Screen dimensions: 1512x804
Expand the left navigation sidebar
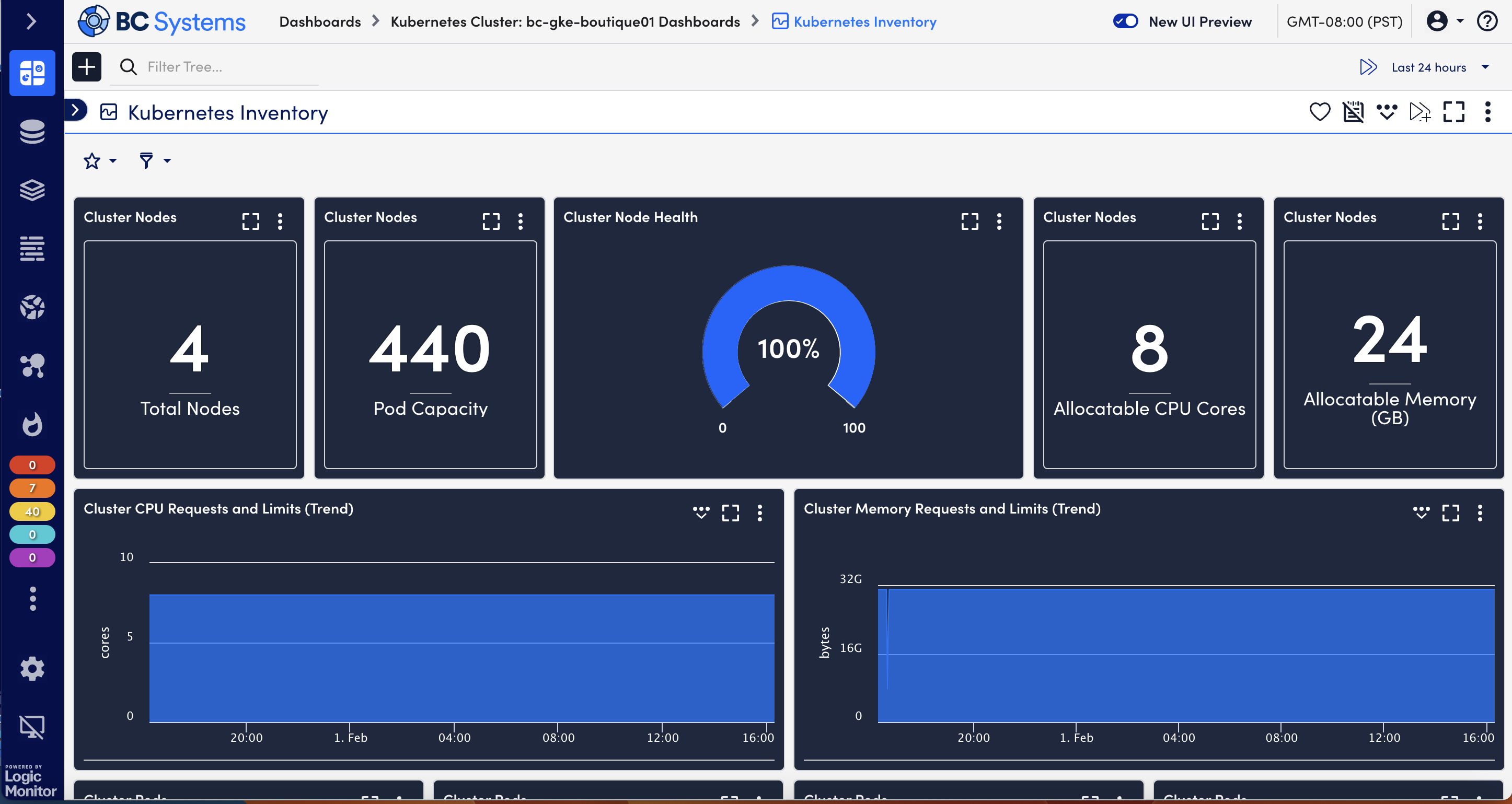32,22
